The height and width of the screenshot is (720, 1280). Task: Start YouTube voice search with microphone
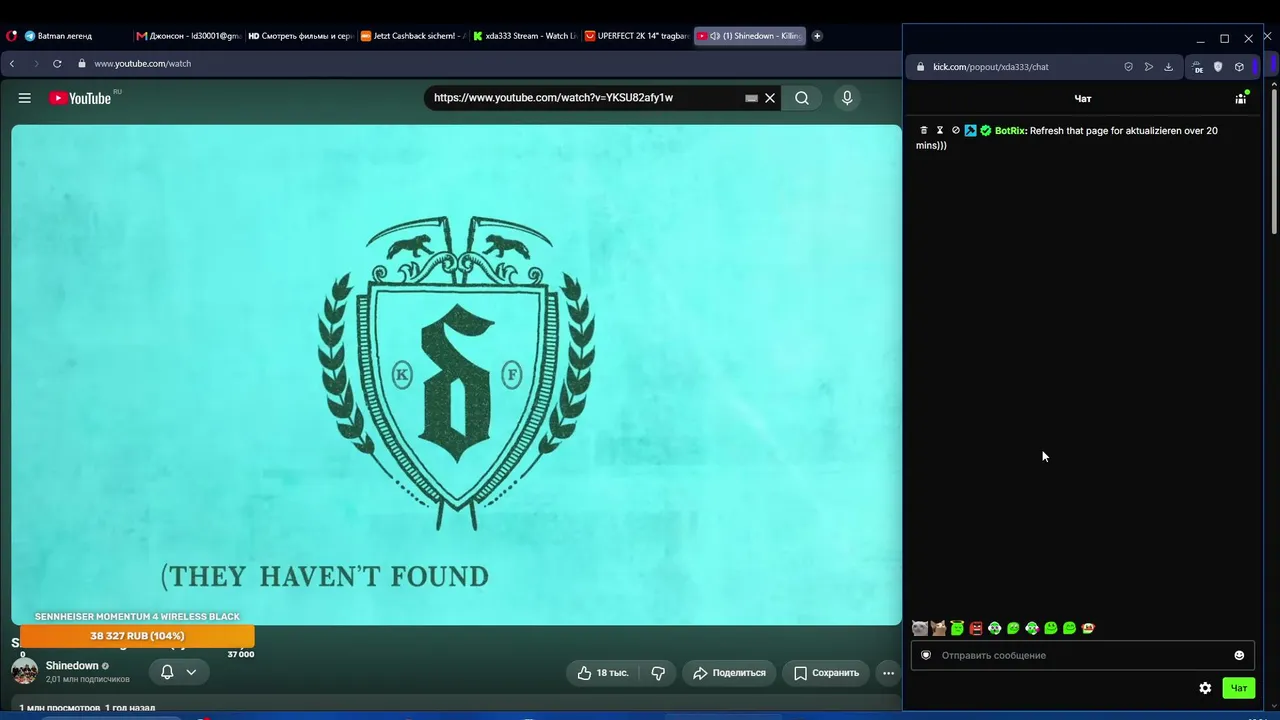[847, 98]
